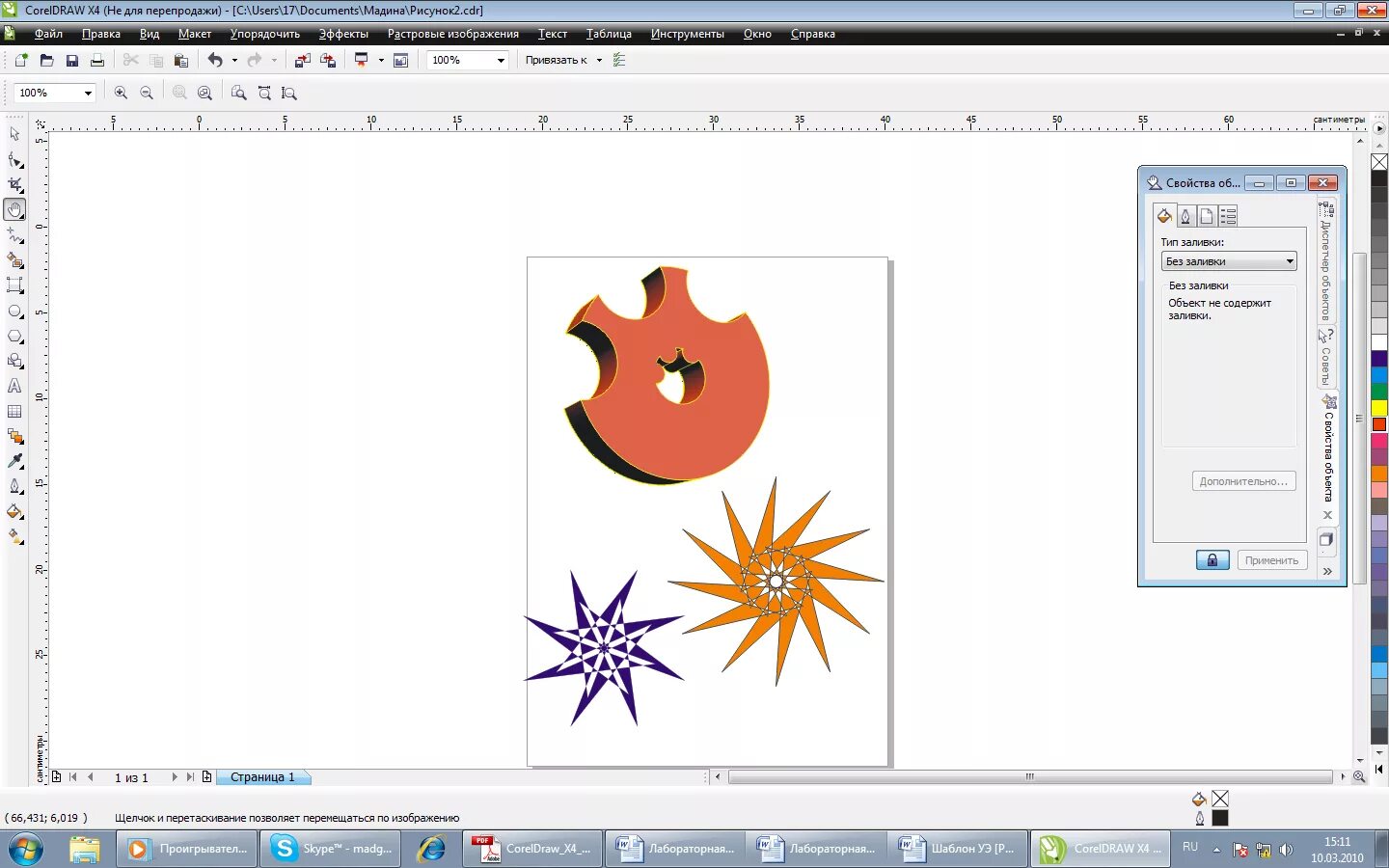Click the Save icon in toolbar
The image size is (1389, 868).
pyautogui.click(x=72, y=60)
